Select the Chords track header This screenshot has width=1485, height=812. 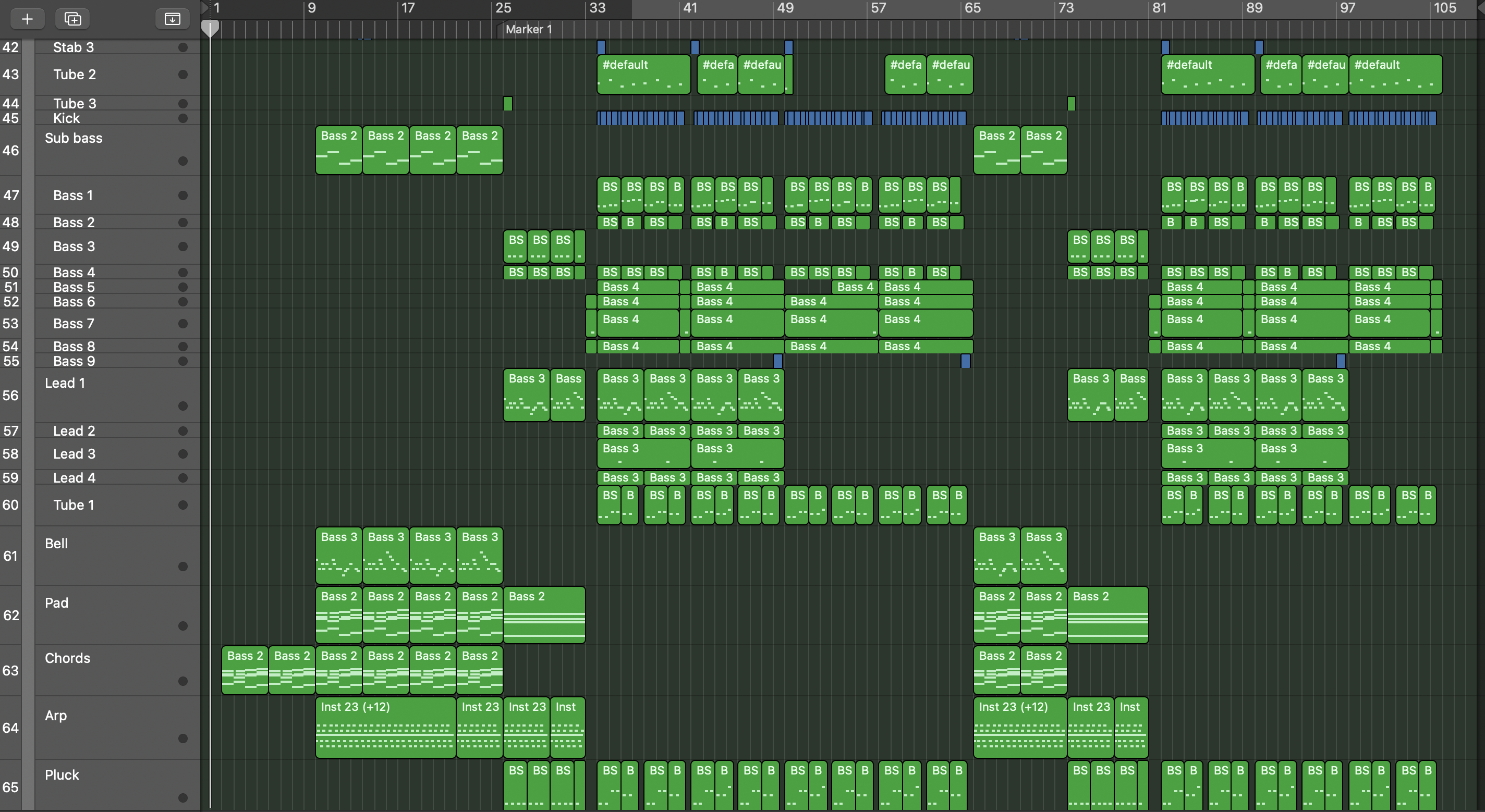tap(117, 670)
